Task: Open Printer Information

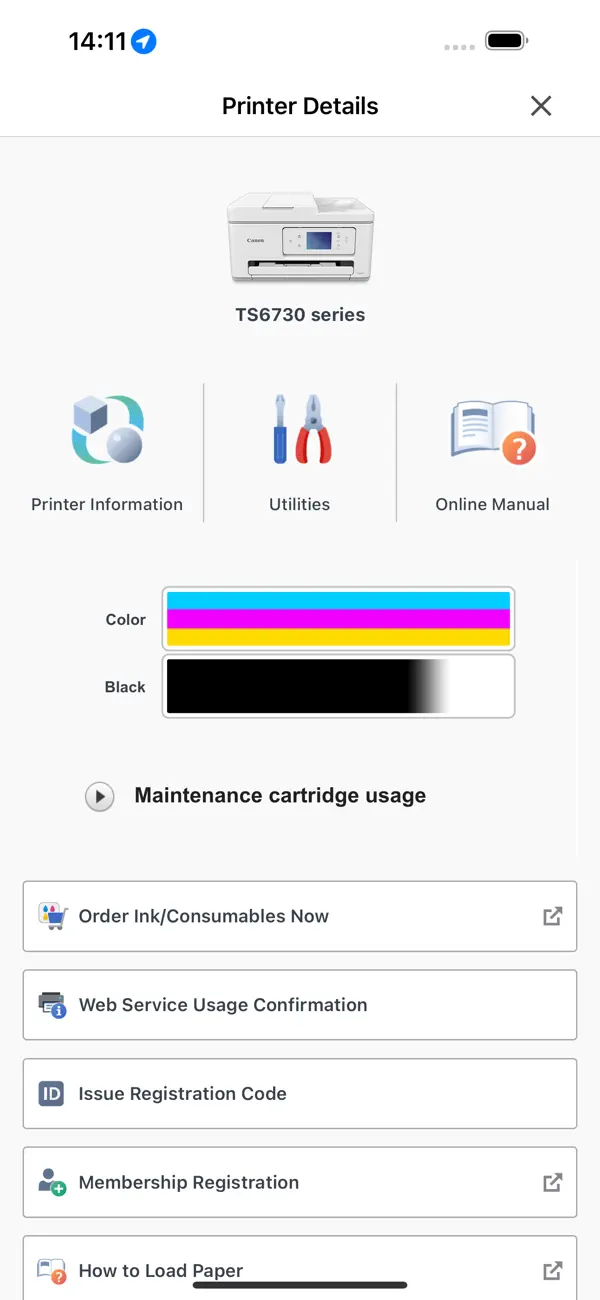Action: 107,450
